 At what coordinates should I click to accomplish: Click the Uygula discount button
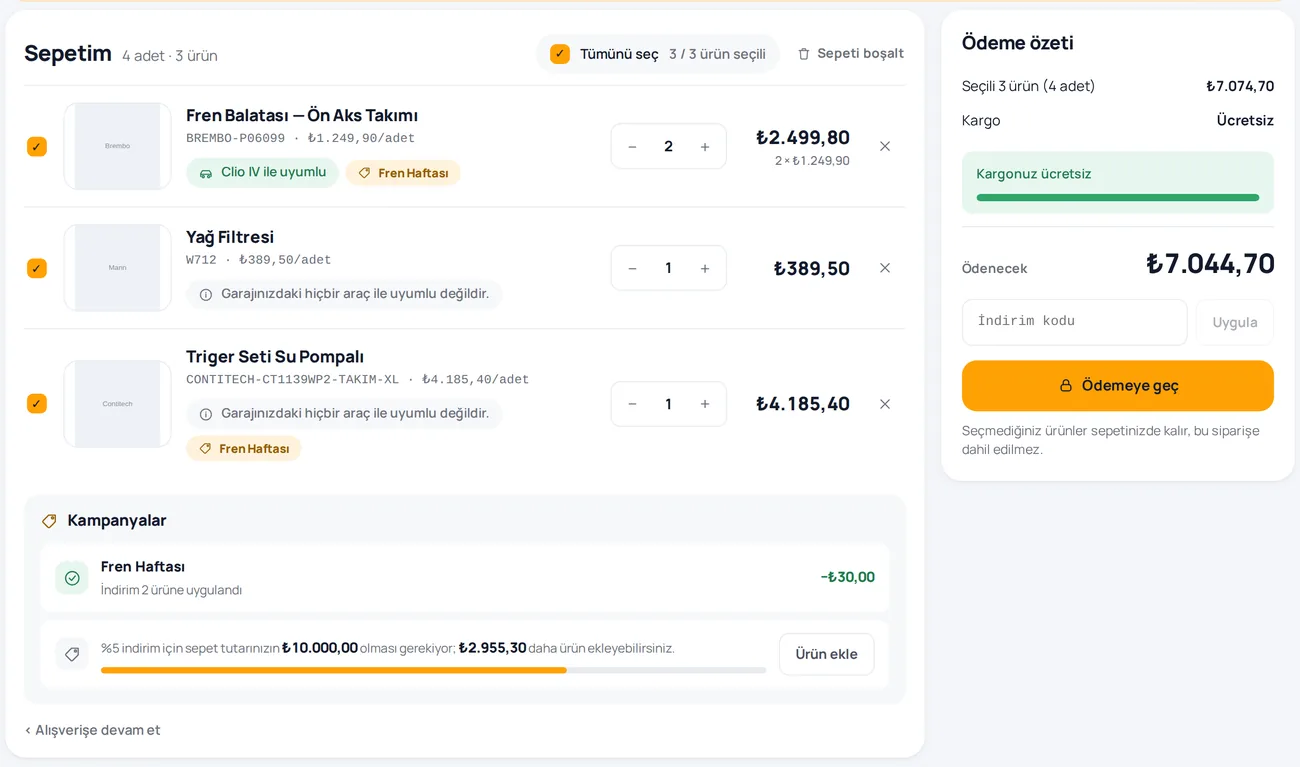(1235, 322)
